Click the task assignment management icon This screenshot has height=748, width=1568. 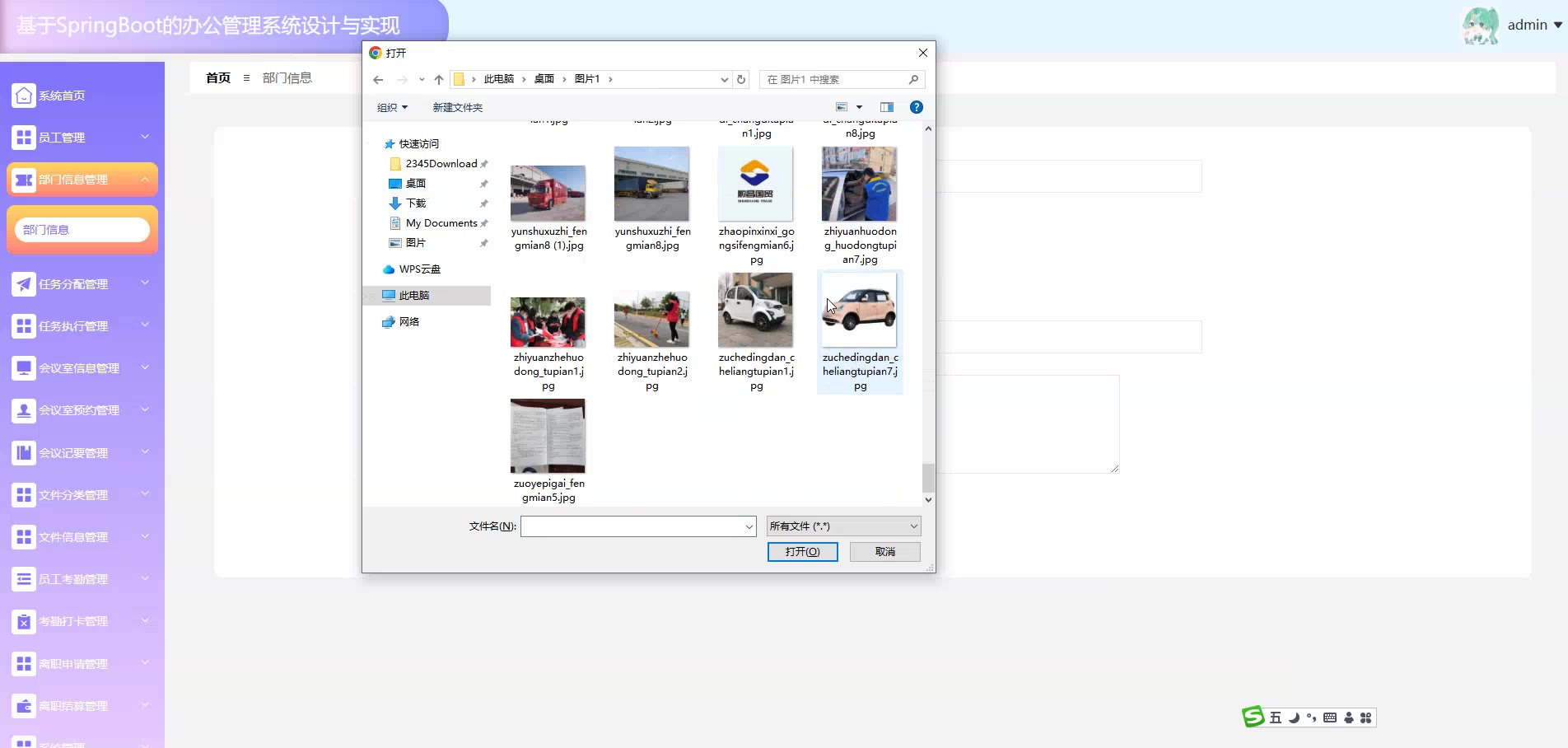click(24, 284)
